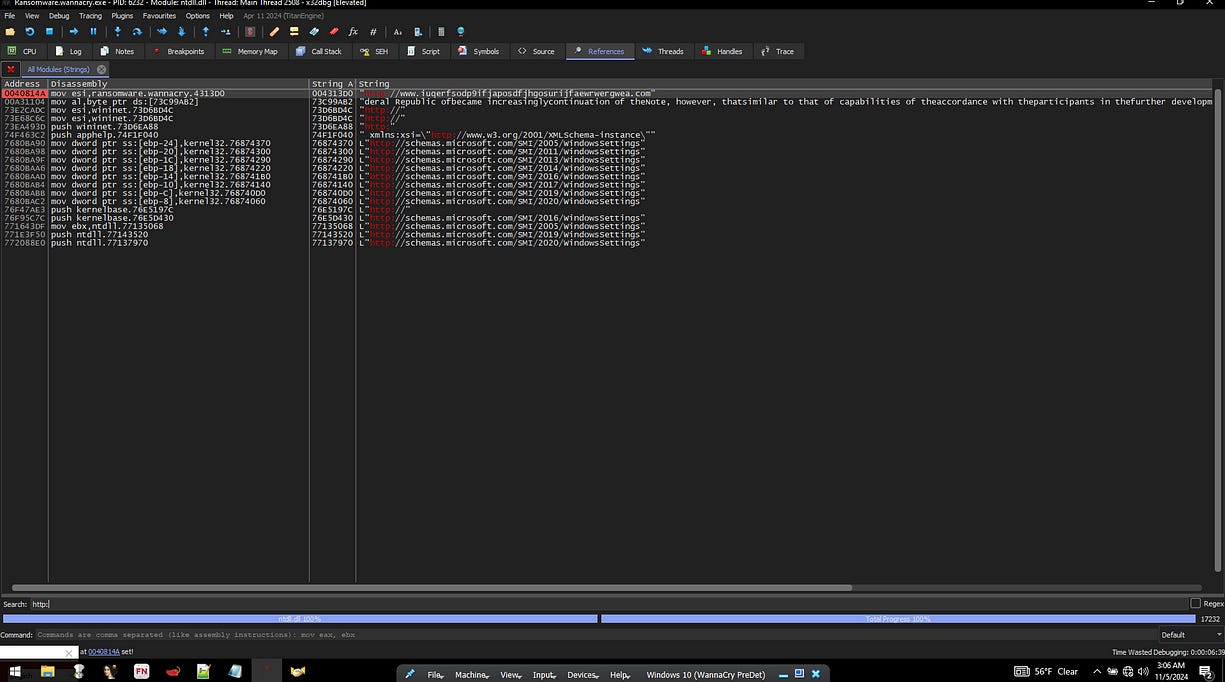Open the Bookmarks toolbar icon

pos(334,32)
